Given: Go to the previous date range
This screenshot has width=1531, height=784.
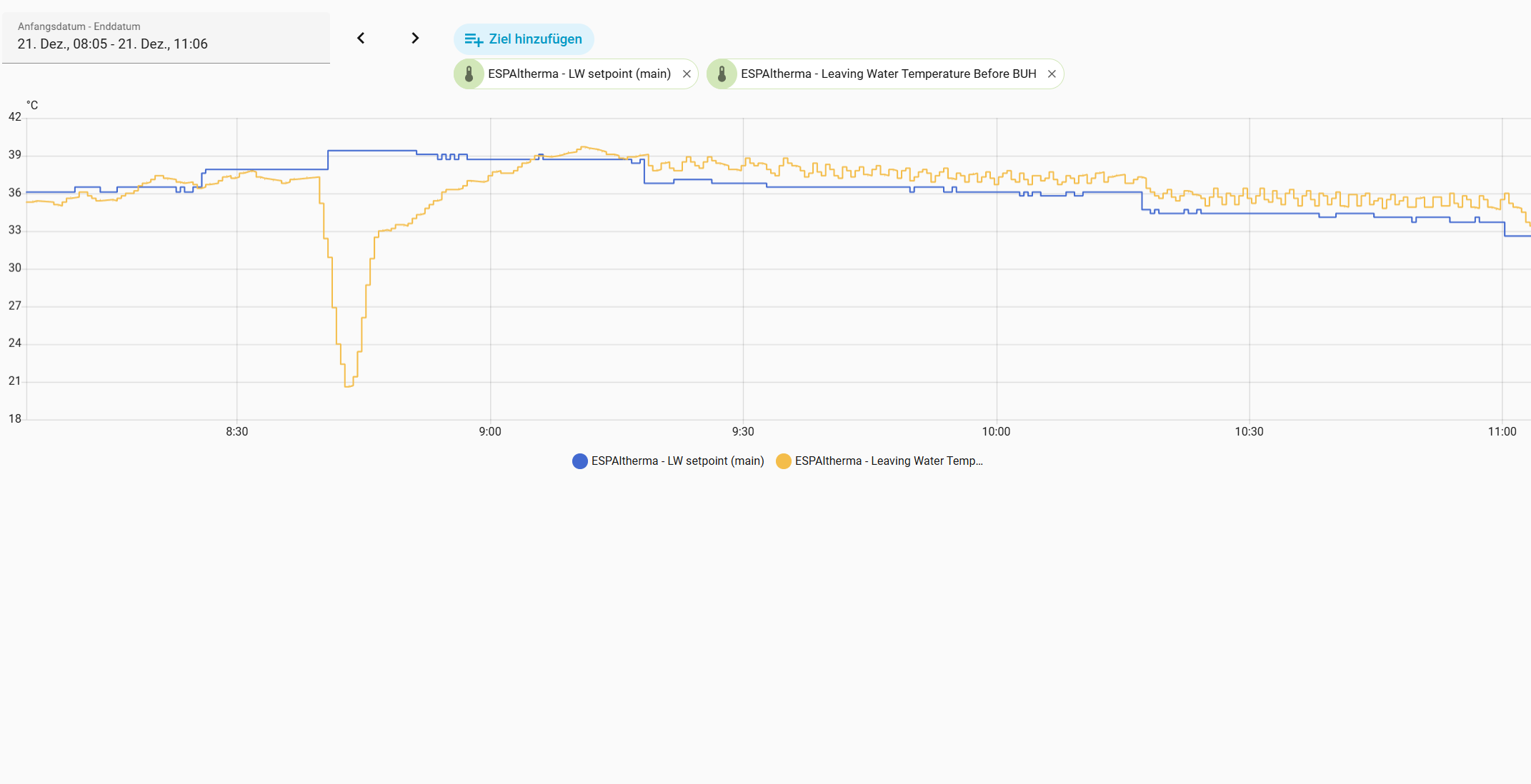Looking at the screenshot, I should [361, 39].
